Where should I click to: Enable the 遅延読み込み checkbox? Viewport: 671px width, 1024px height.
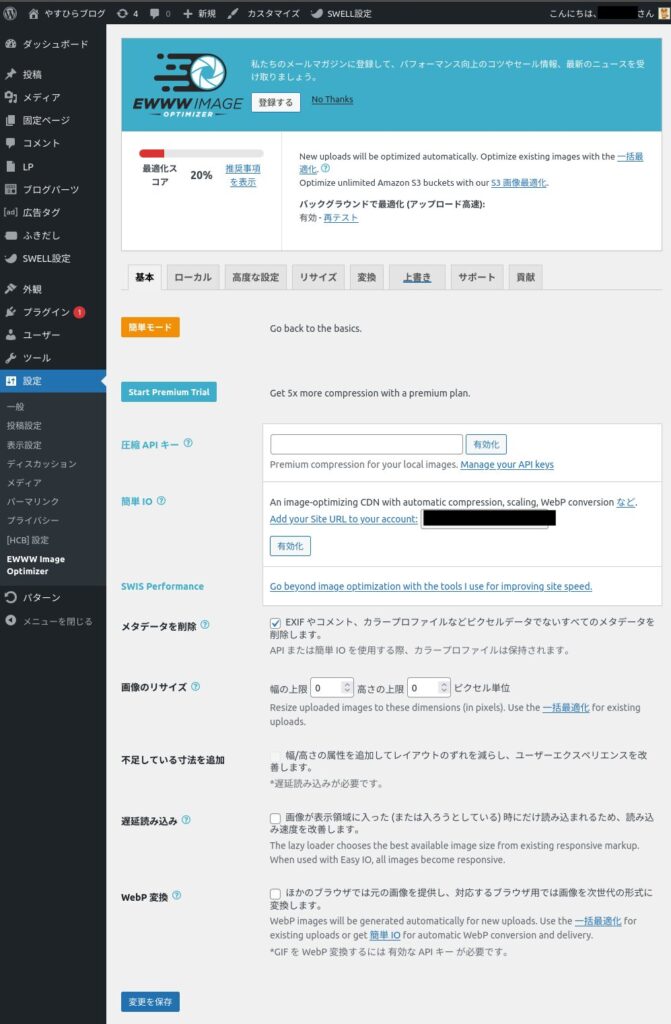point(275,818)
